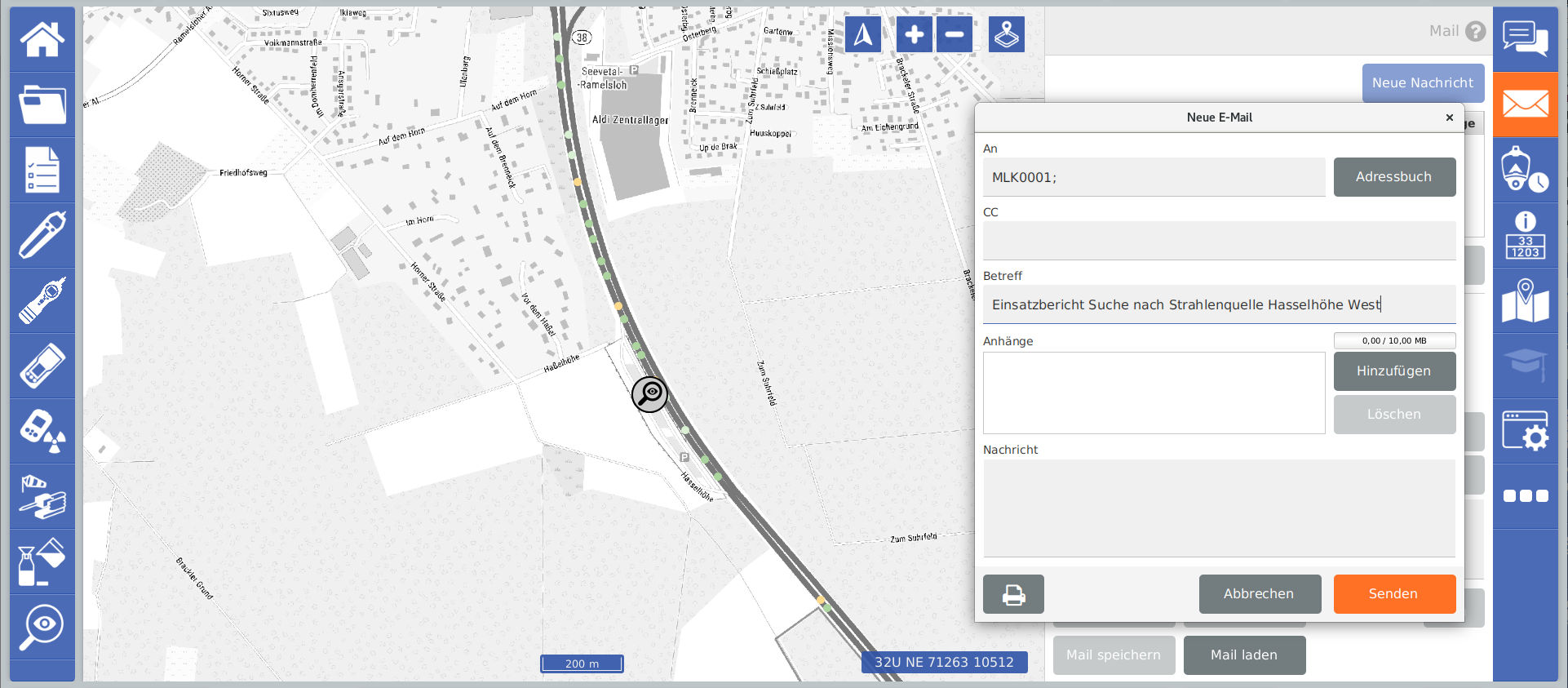This screenshot has height=688, width=1568.
Task: Open the orange mail envelope icon
Action: [x=1526, y=104]
